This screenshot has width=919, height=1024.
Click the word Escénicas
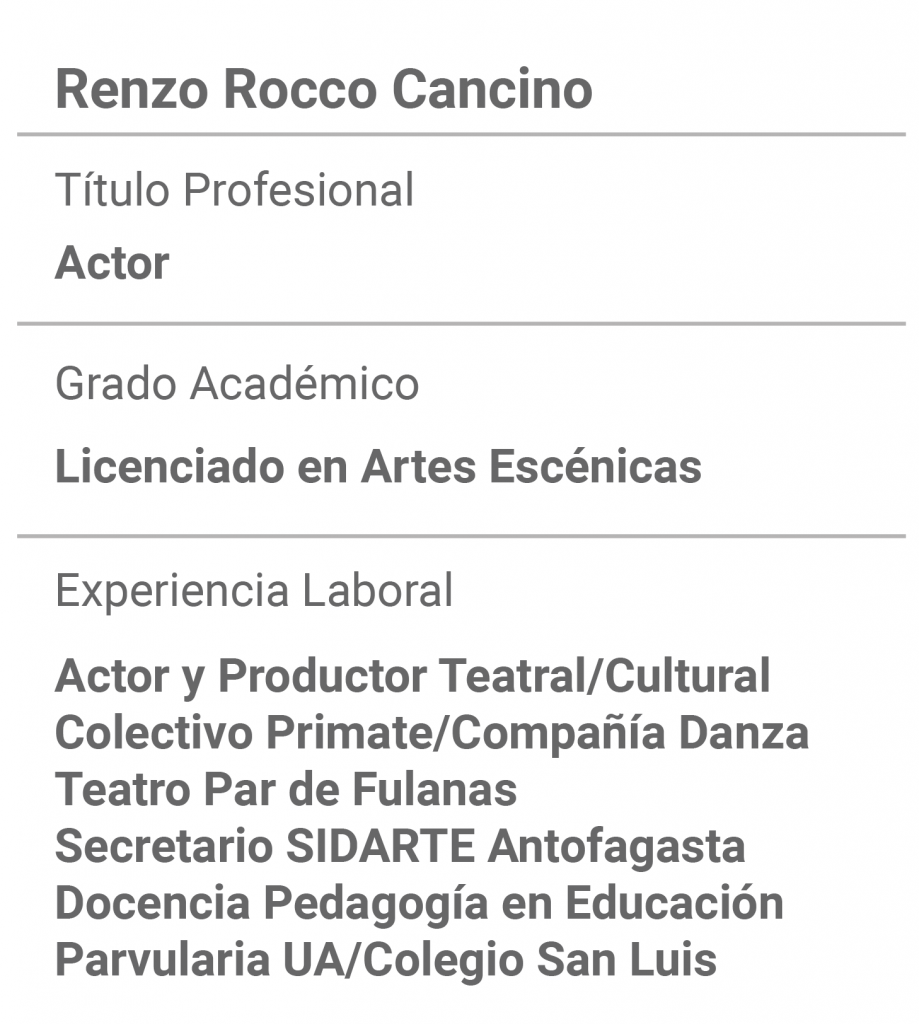tap(596, 466)
